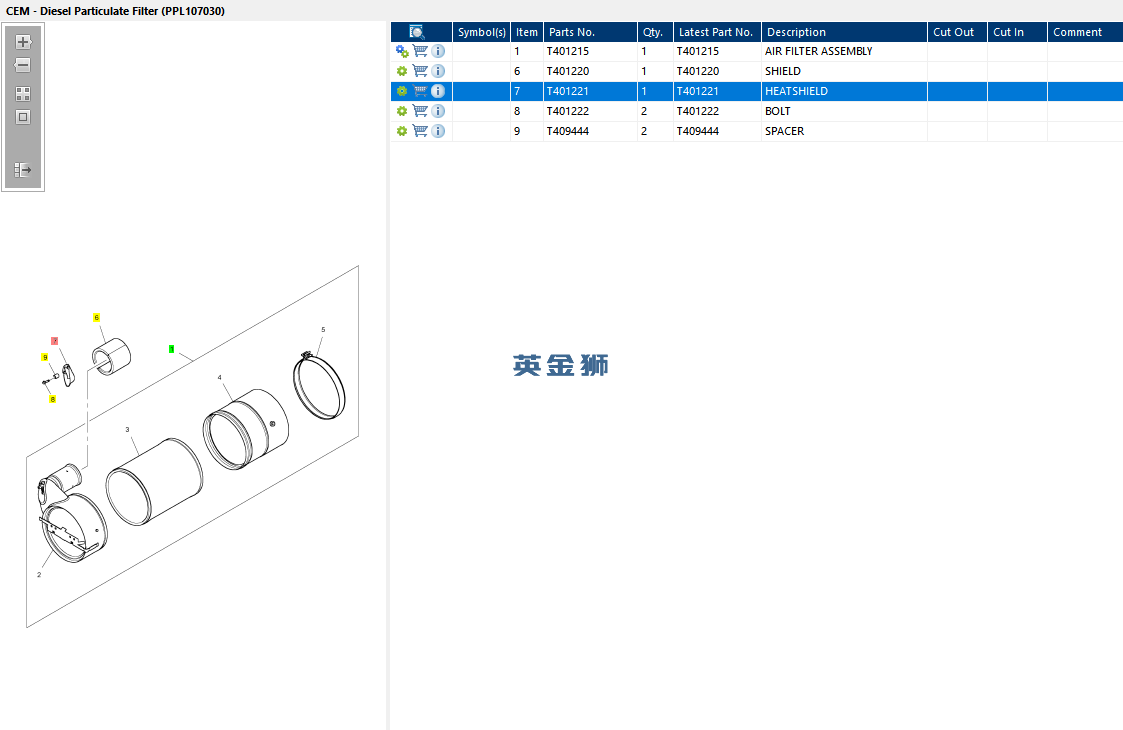Click the Comment column header
This screenshot has height=730, width=1123.
click(x=1085, y=32)
